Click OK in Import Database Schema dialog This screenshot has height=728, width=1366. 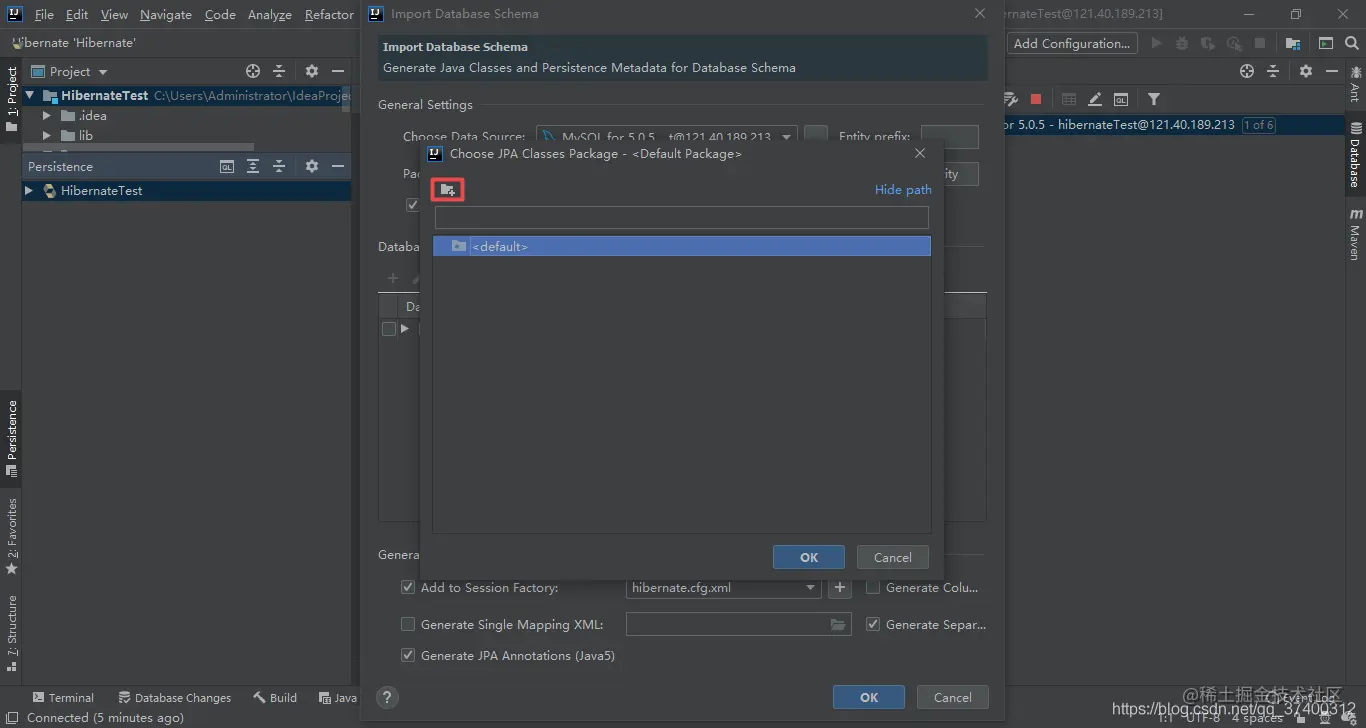(869, 697)
